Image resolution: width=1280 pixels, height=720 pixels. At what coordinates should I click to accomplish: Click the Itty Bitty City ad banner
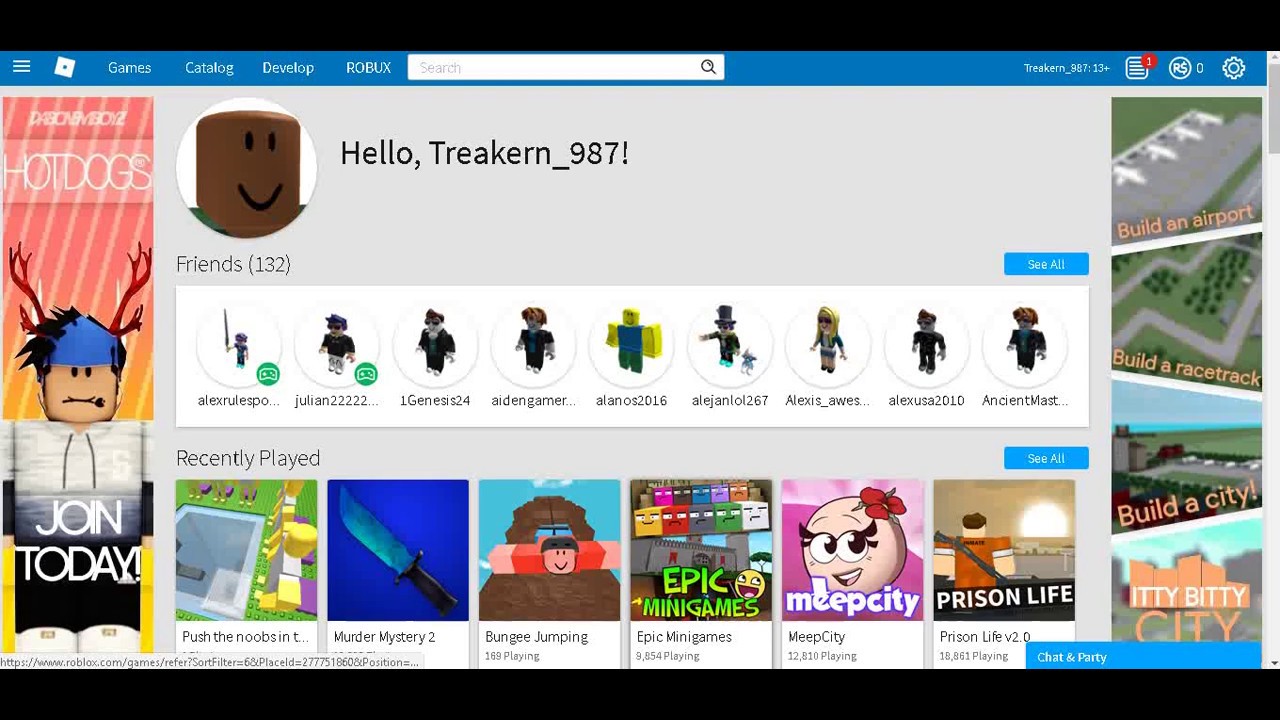(x=1187, y=368)
